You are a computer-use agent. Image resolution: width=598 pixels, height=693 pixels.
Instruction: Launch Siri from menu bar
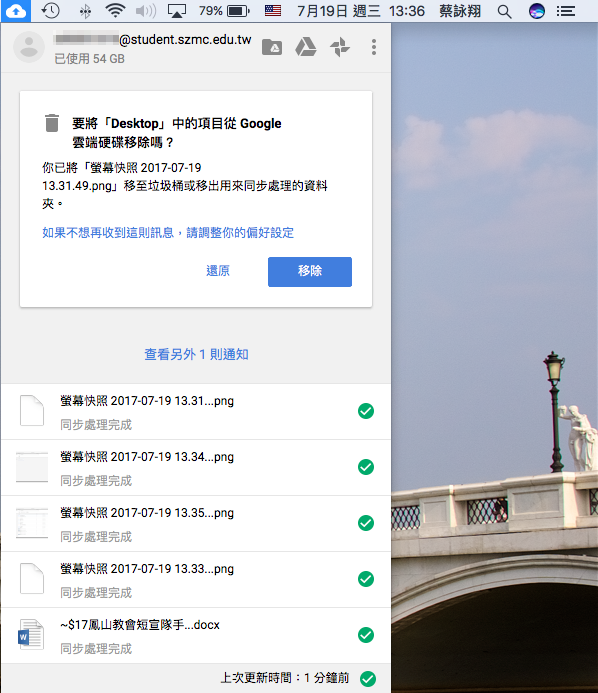pyautogui.click(x=537, y=11)
